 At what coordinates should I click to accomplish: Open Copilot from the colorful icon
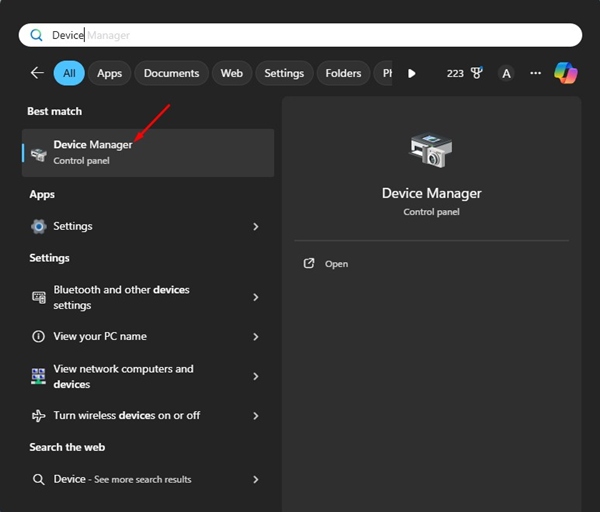(566, 73)
